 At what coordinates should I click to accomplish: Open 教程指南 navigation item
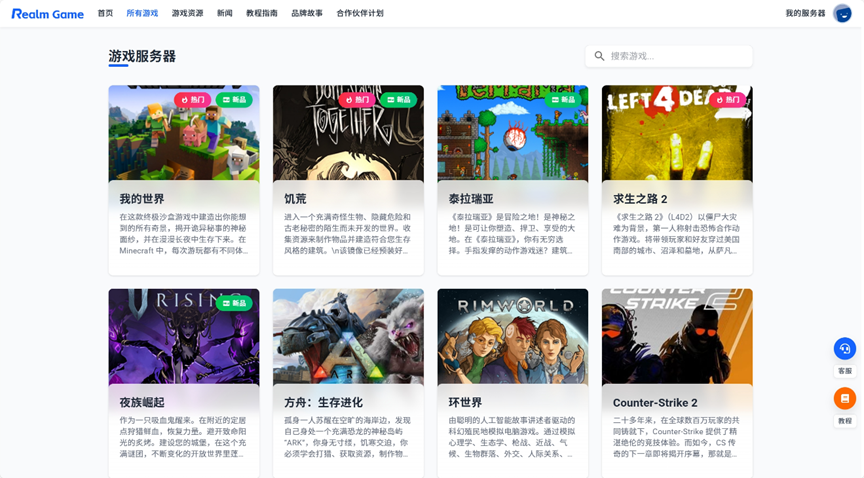(x=262, y=13)
